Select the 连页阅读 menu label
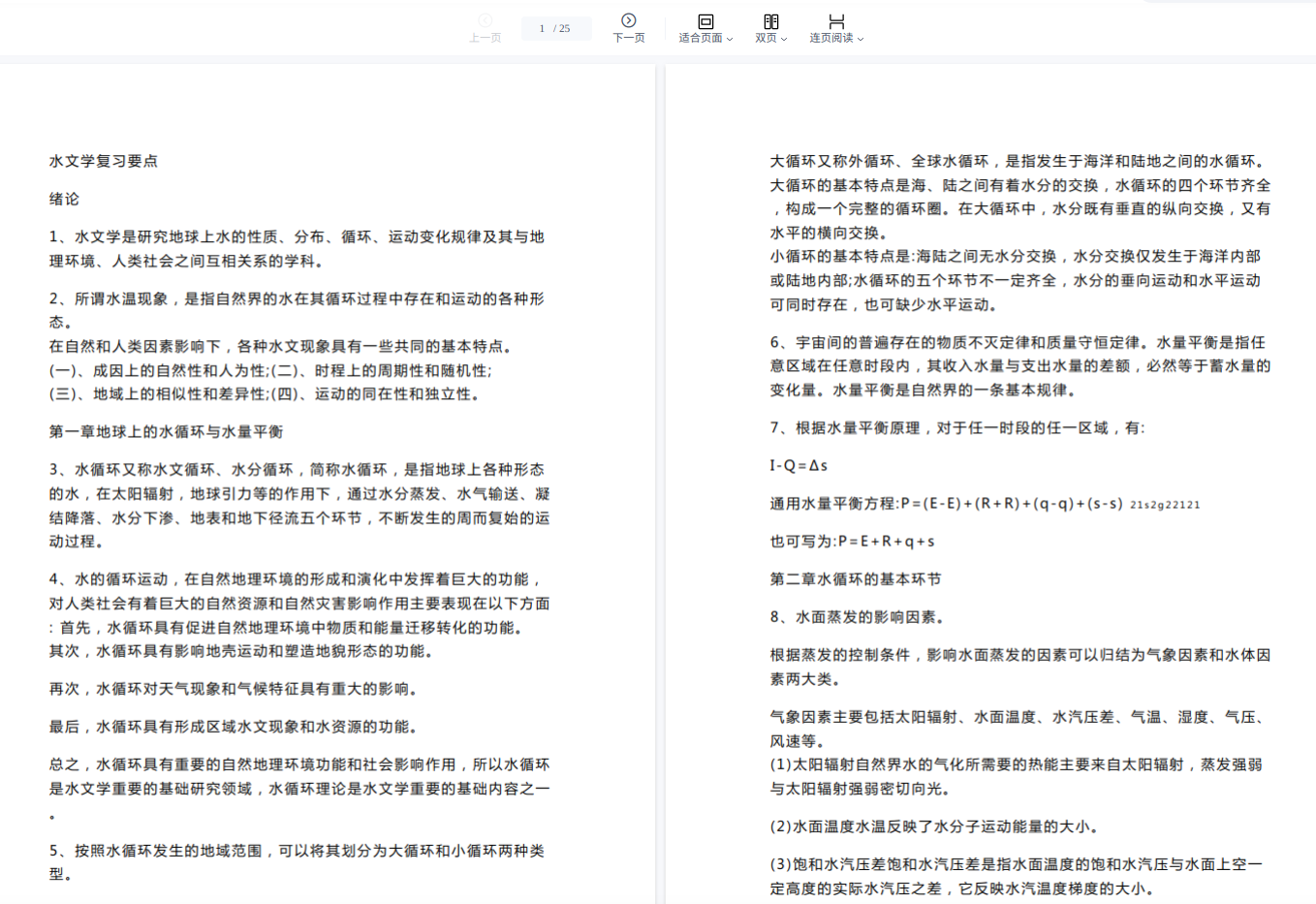 pyautogui.click(x=830, y=38)
